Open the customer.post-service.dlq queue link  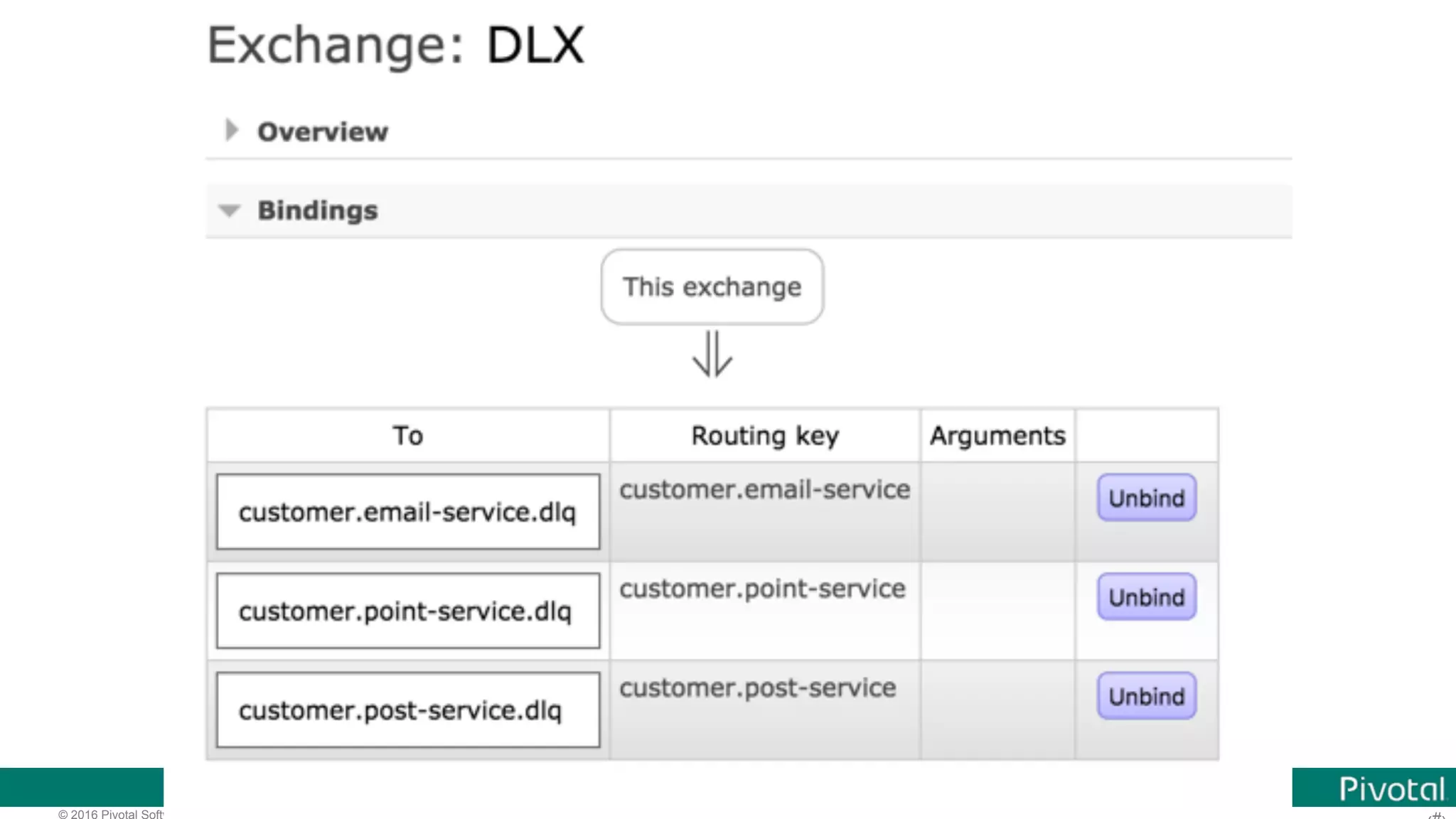point(400,710)
